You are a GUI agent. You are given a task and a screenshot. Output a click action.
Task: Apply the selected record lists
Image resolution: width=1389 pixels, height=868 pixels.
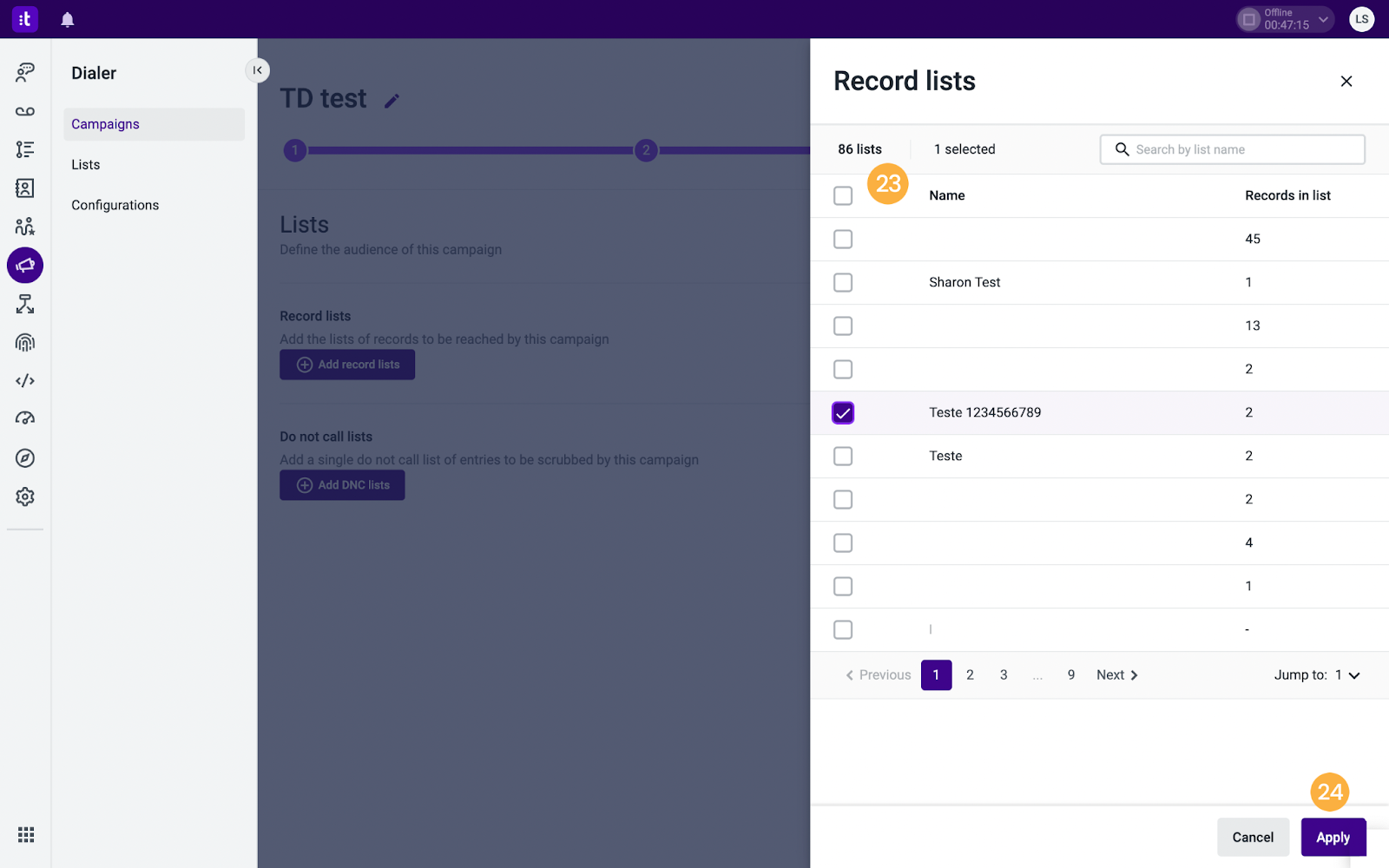pos(1333,838)
